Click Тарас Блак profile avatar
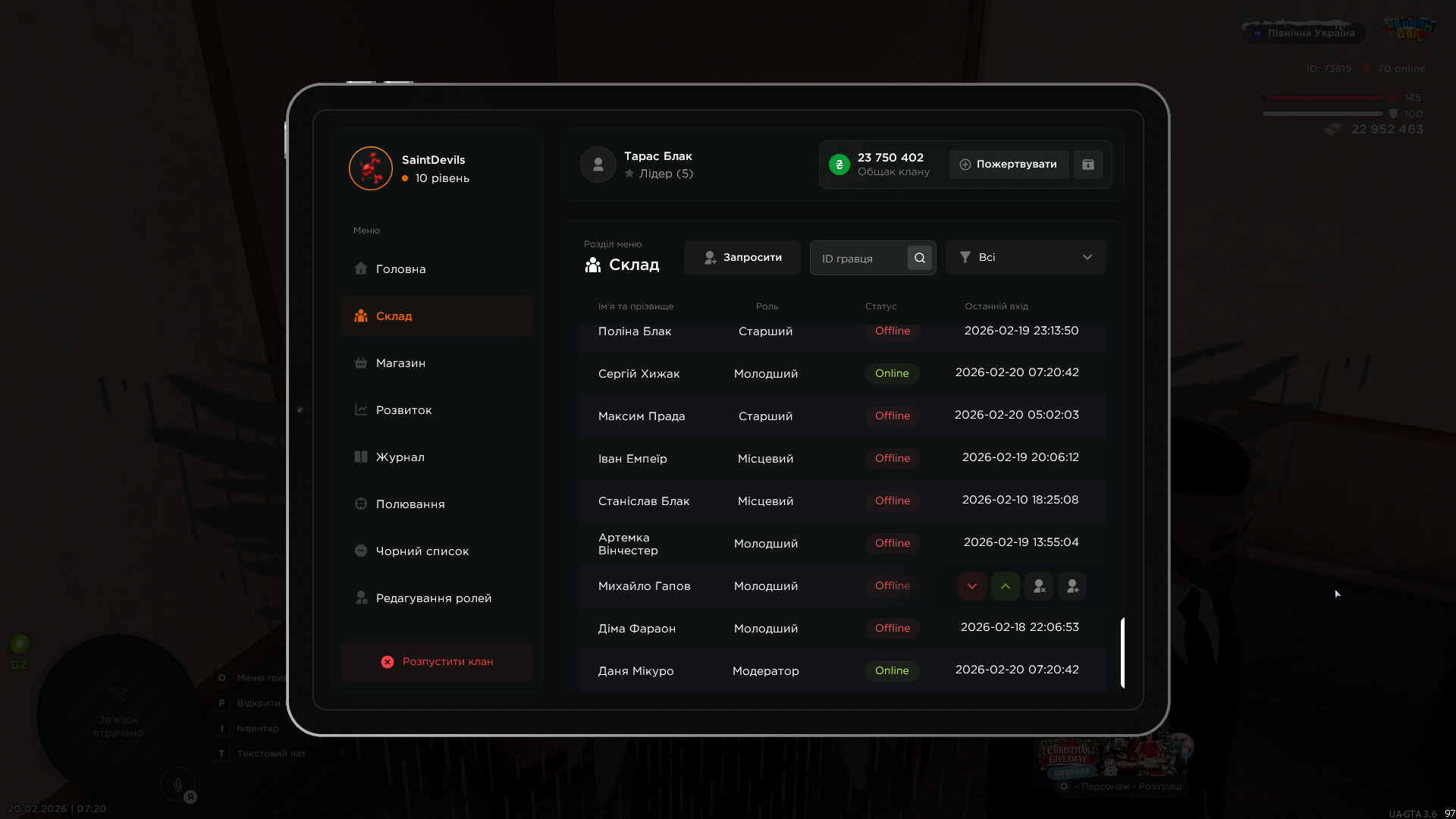The width and height of the screenshot is (1456, 819). click(x=598, y=165)
